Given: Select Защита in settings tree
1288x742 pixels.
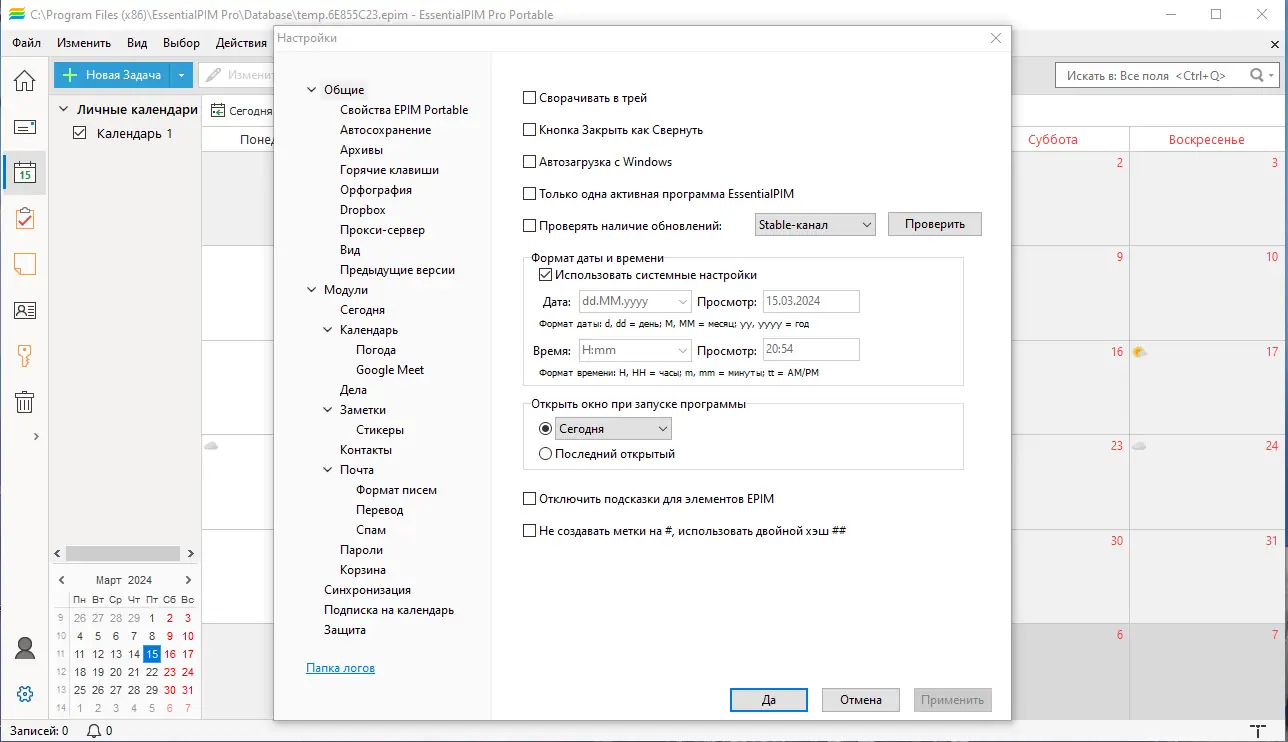Looking at the screenshot, I should (x=345, y=630).
